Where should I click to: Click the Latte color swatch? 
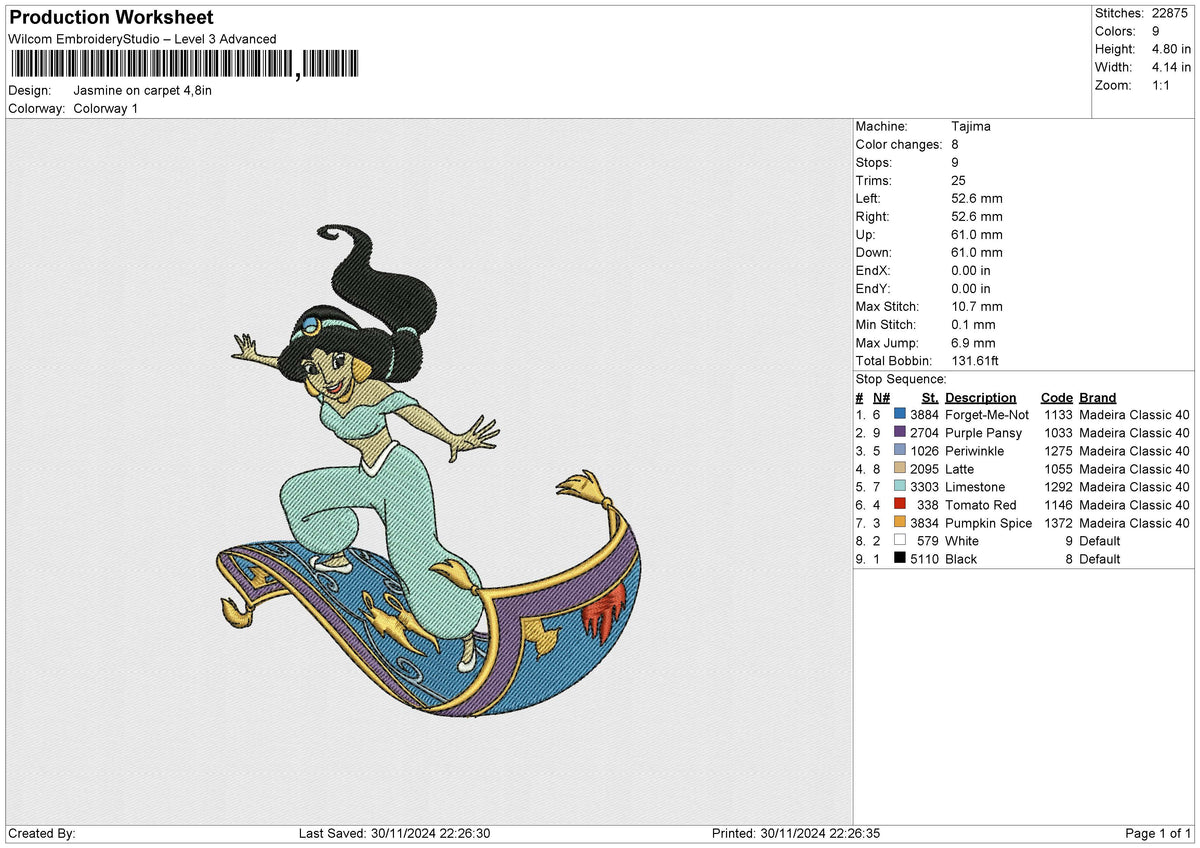[900, 468]
